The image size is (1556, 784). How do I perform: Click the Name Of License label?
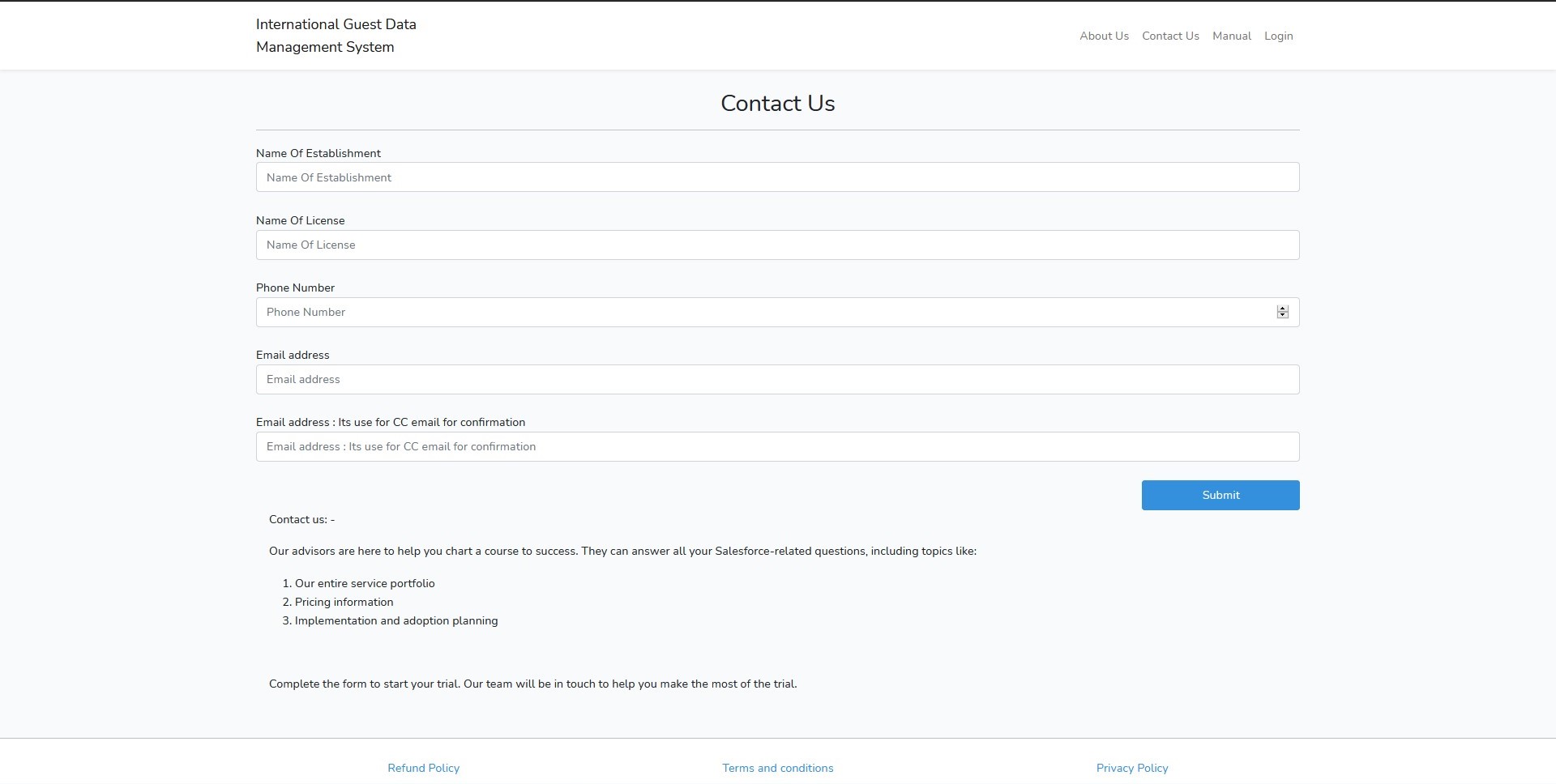(x=300, y=220)
